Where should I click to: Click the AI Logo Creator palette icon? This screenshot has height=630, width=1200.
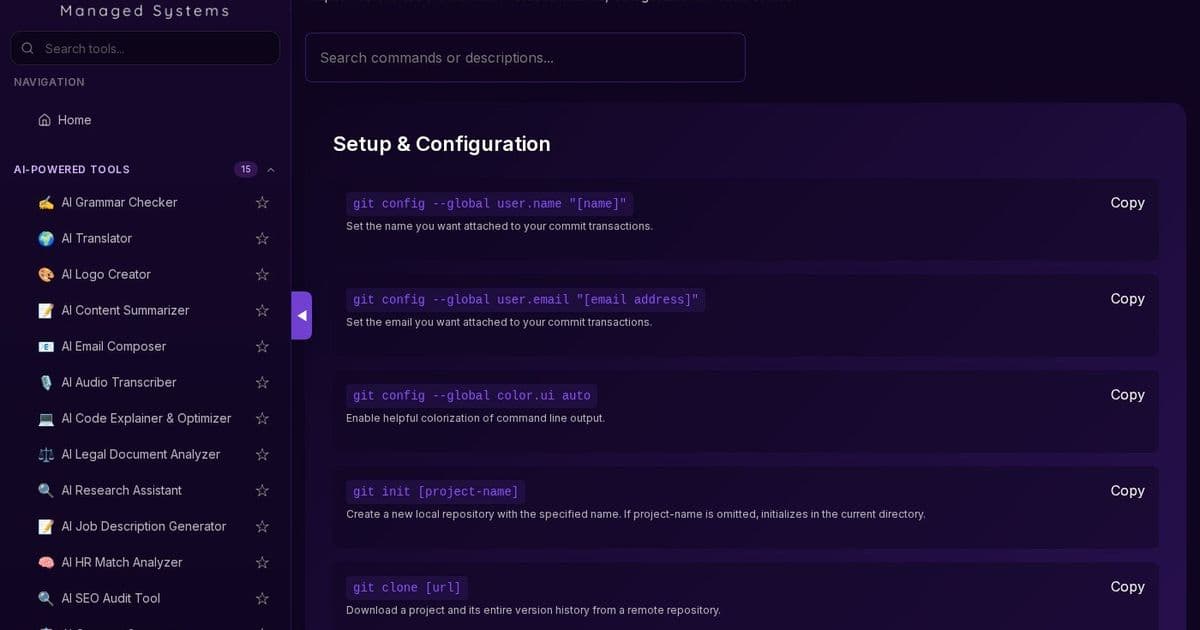coord(46,274)
